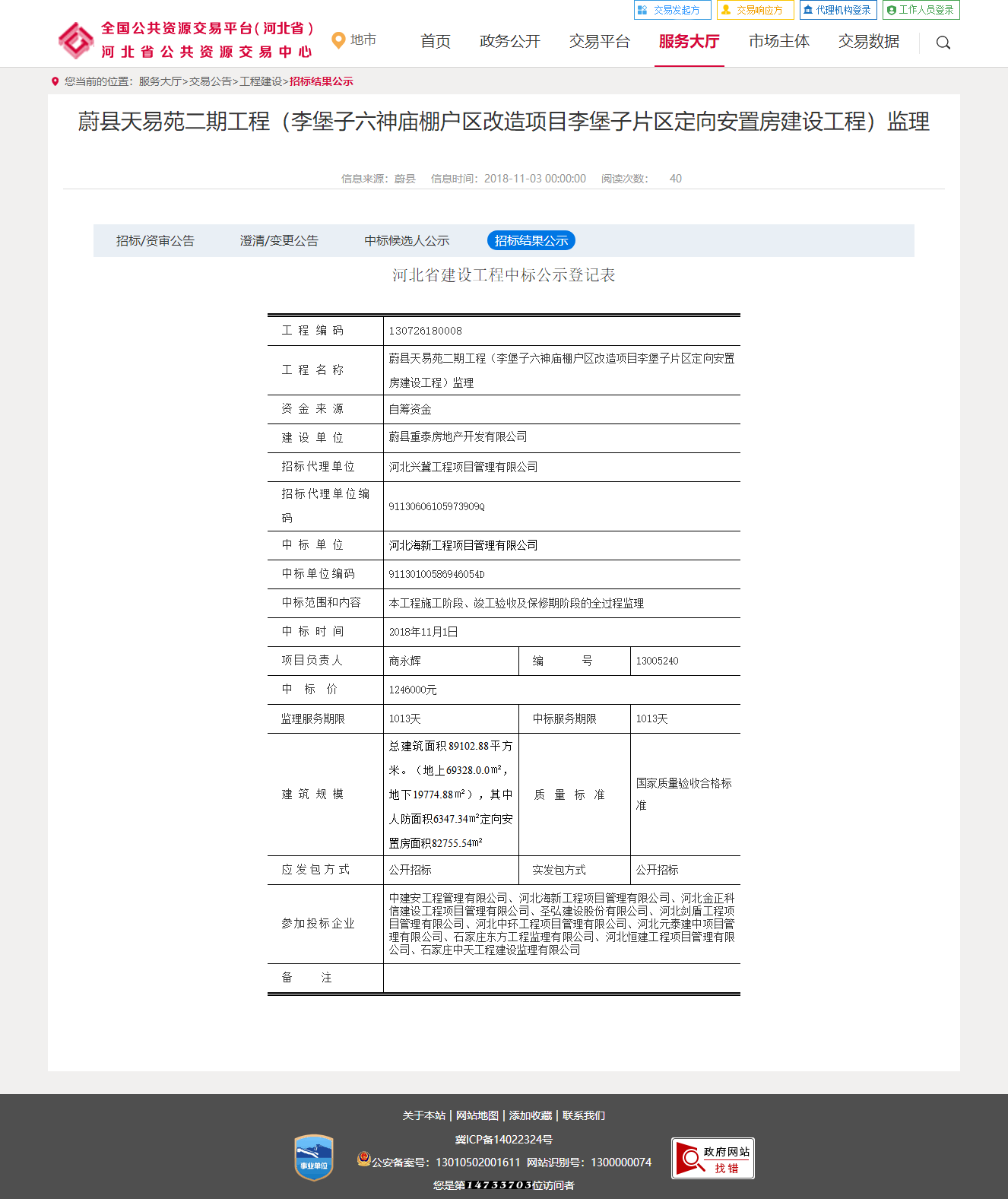
Task: Switch to 招标/资审公告 tab
Action: [155, 241]
